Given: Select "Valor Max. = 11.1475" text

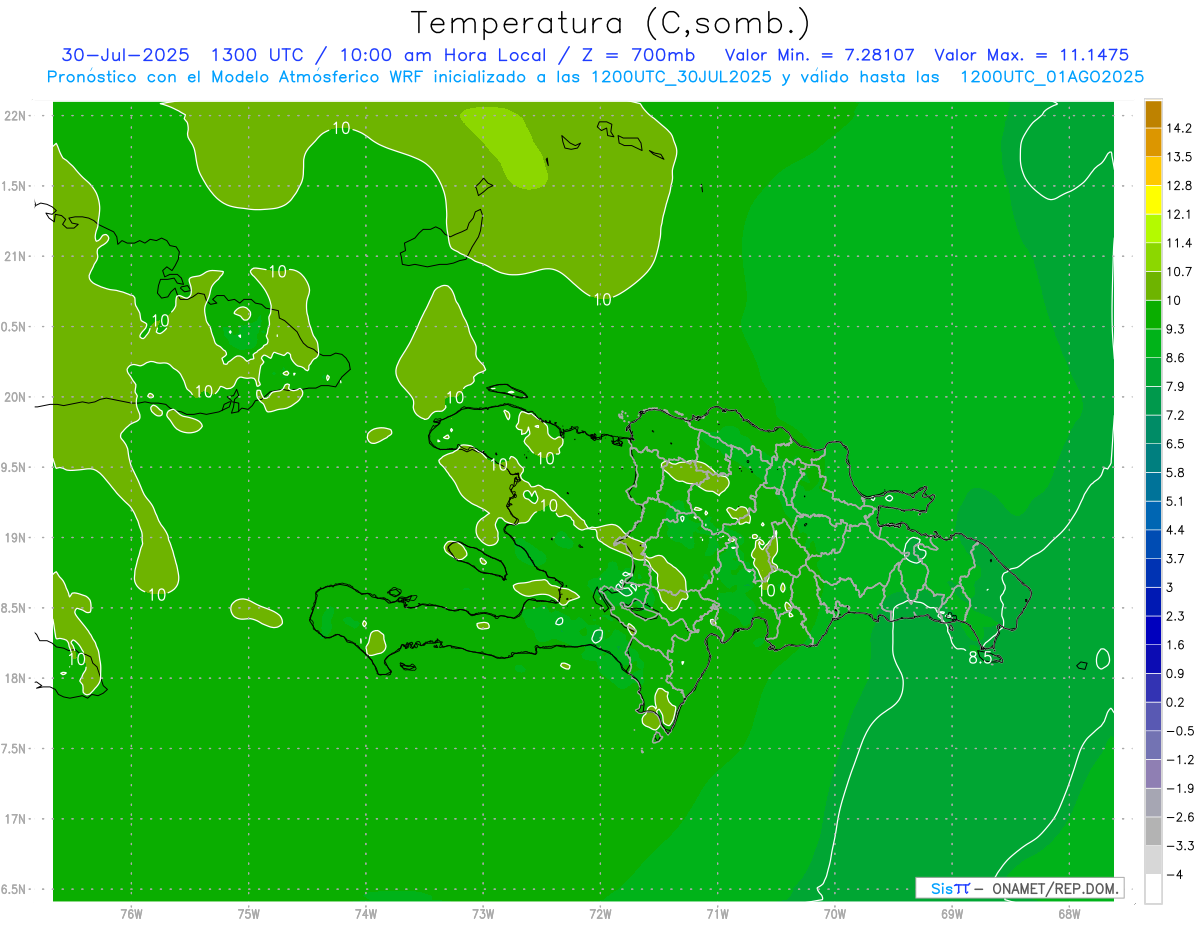Looking at the screenshot, I should (1031, 55).
